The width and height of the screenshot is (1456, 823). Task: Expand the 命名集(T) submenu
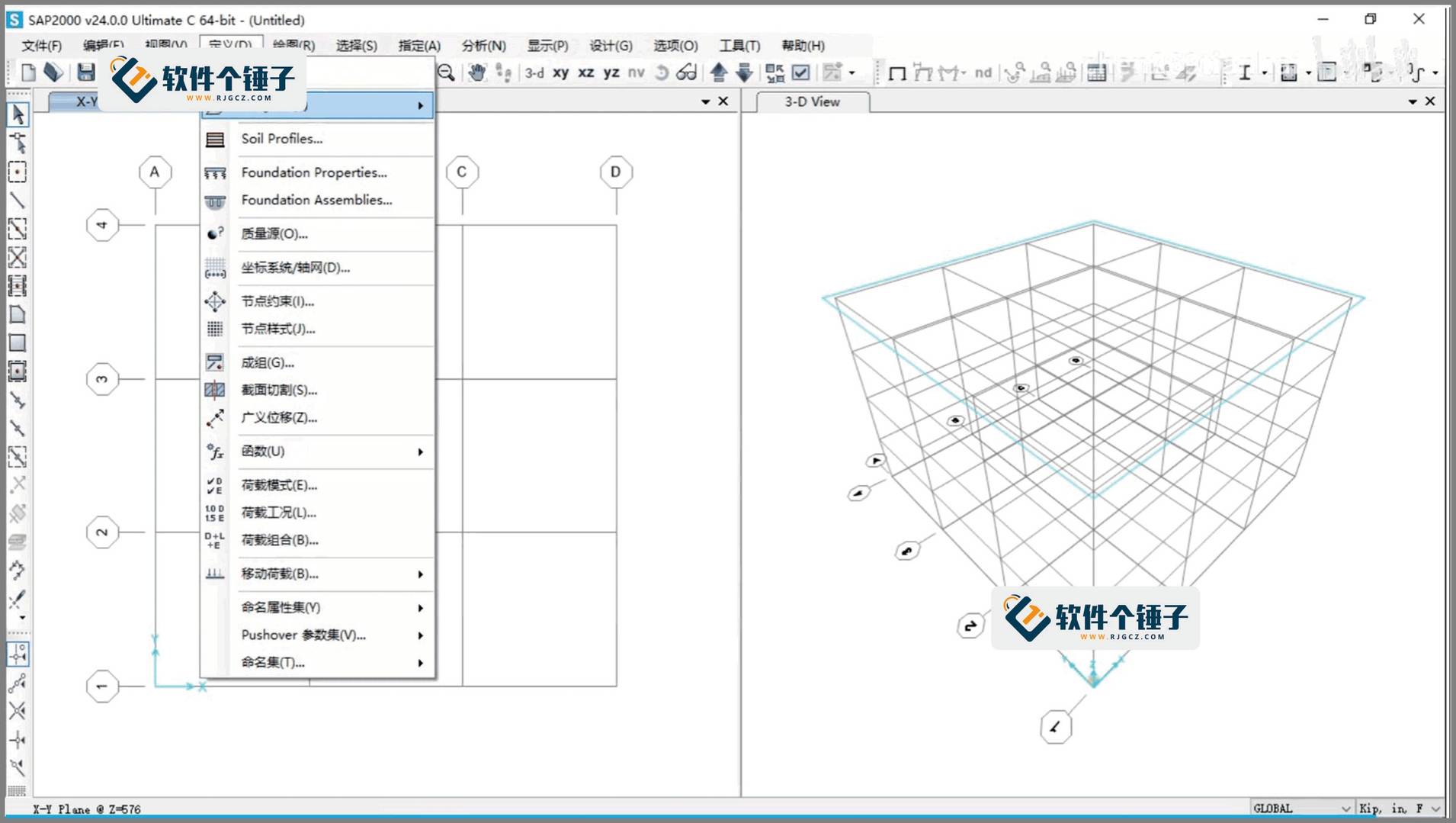318,663
